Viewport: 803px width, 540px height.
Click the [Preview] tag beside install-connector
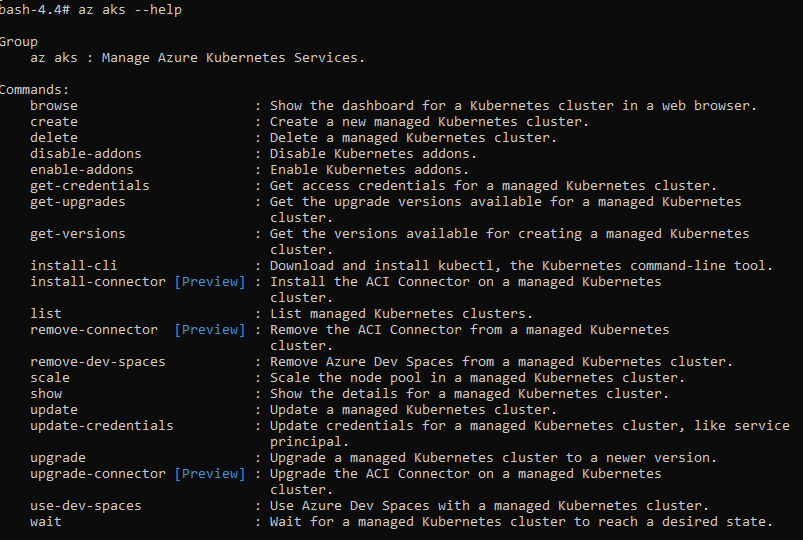click(209, 281)
